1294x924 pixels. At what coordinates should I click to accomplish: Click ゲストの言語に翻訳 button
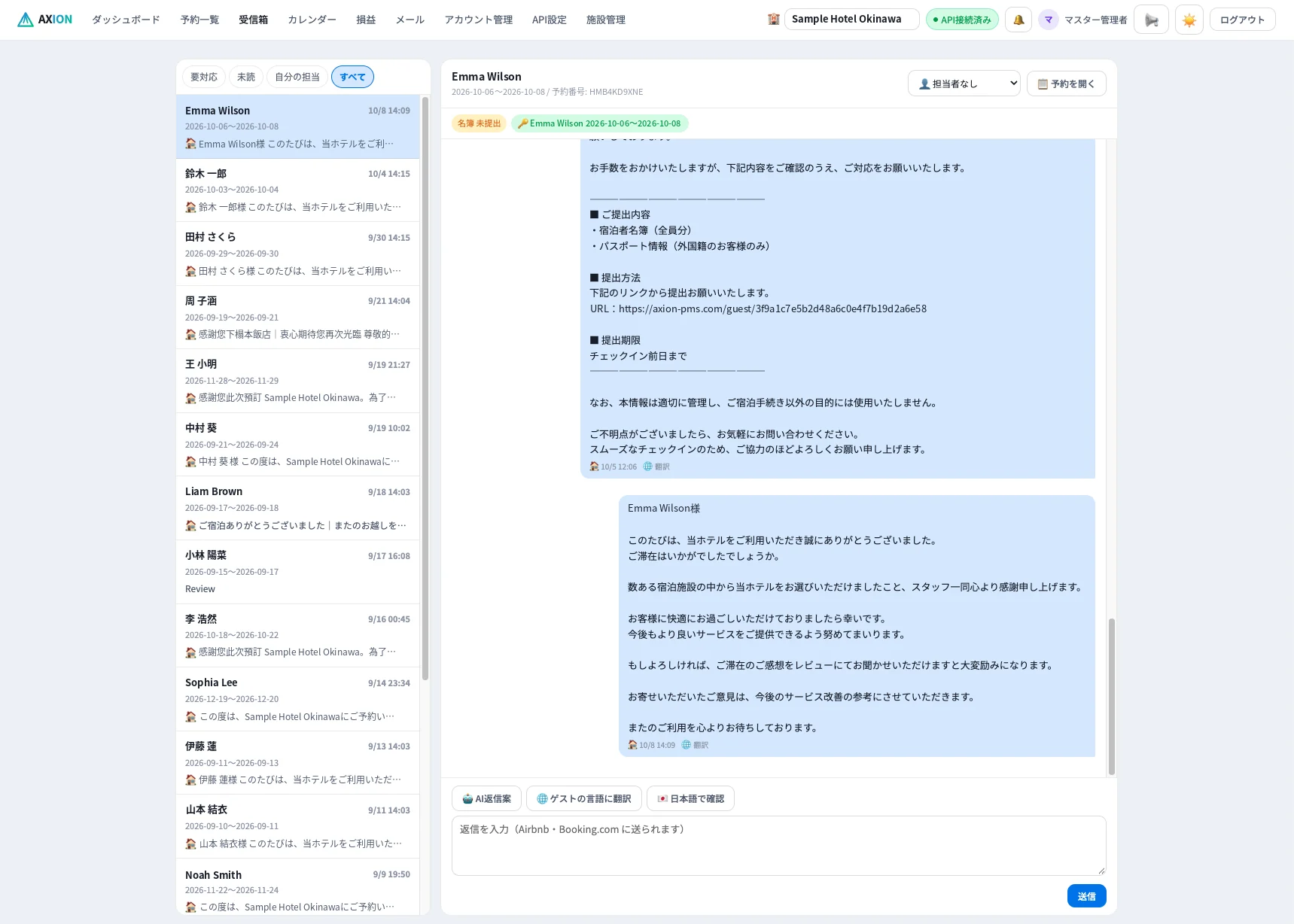click(584, 798)
